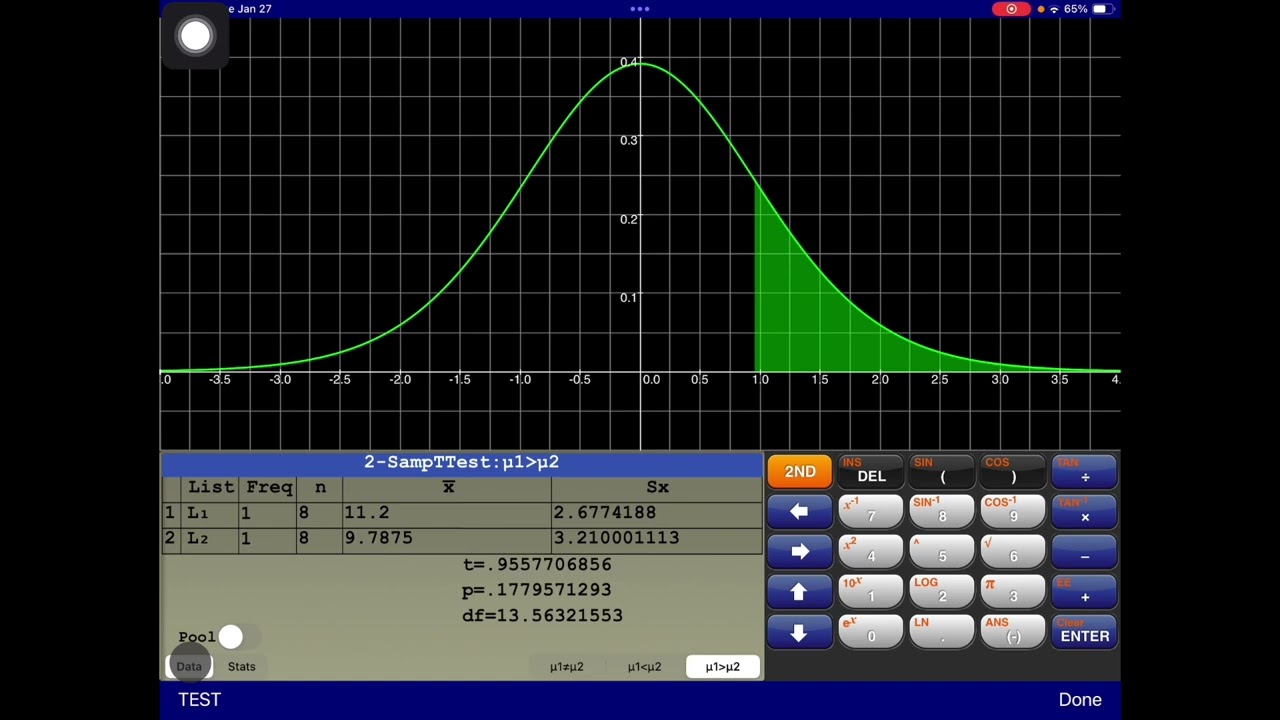Toggle the Pool switch
Screen dimensions: 1280x720
tap(240, 636)
